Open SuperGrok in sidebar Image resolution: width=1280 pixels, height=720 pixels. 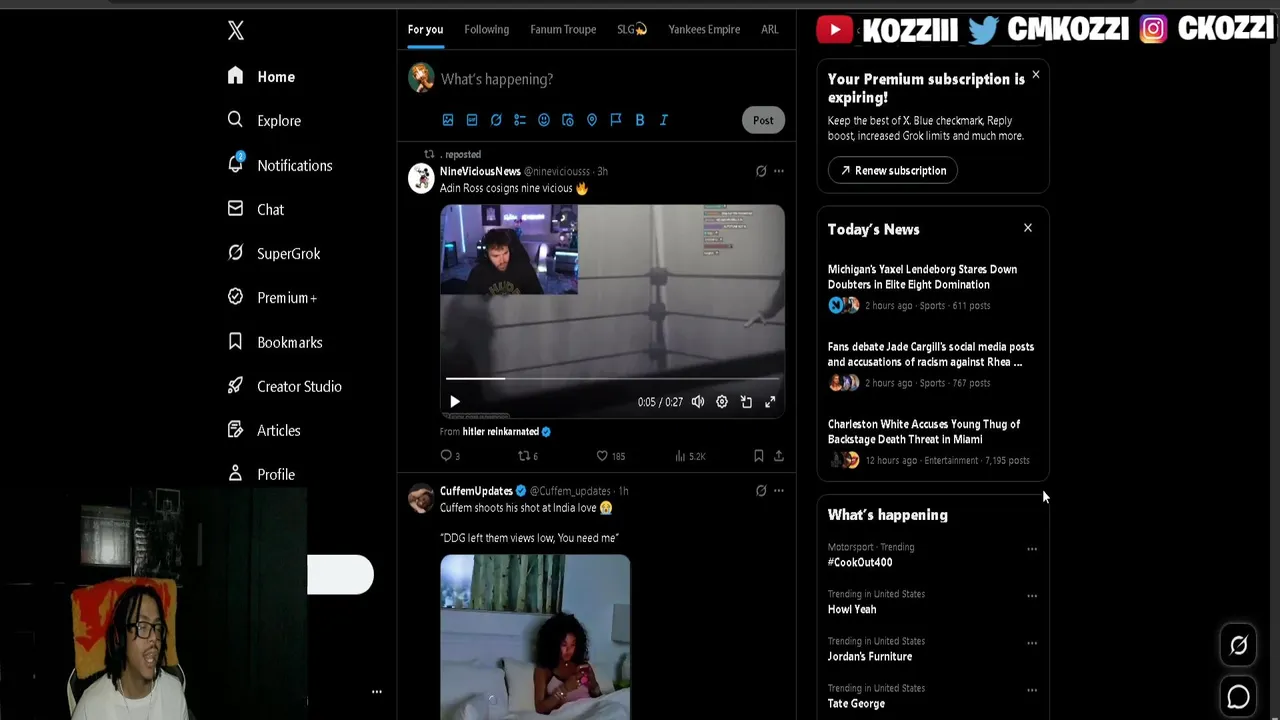pyautogui.click(x=274, y=254)
